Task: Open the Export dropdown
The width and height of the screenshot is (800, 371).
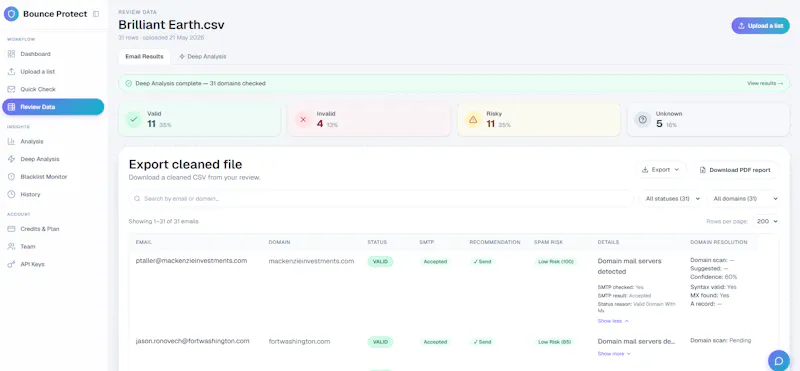Action: click(x=661, y=170)
